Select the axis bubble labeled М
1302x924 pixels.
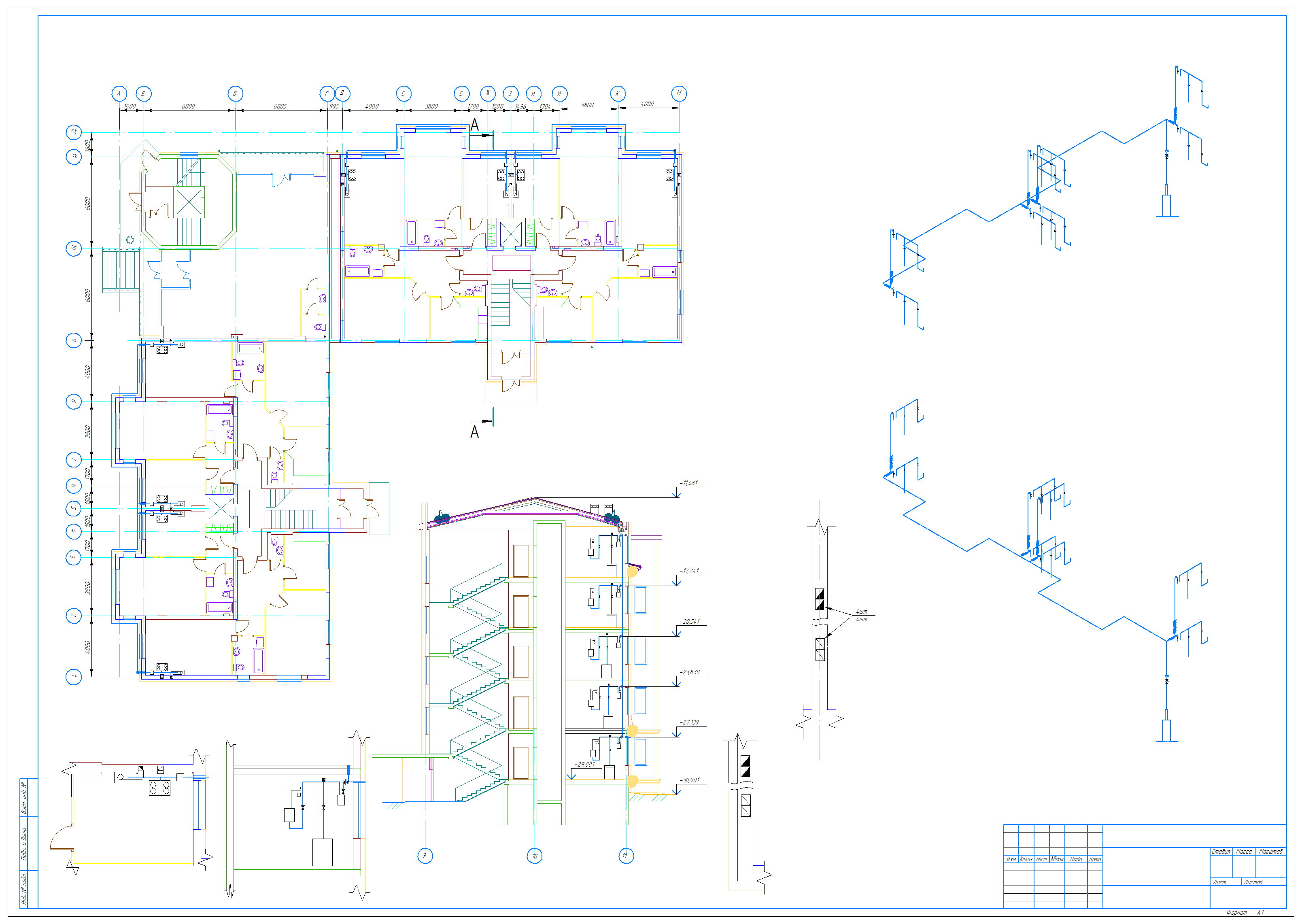coord(679,93)
